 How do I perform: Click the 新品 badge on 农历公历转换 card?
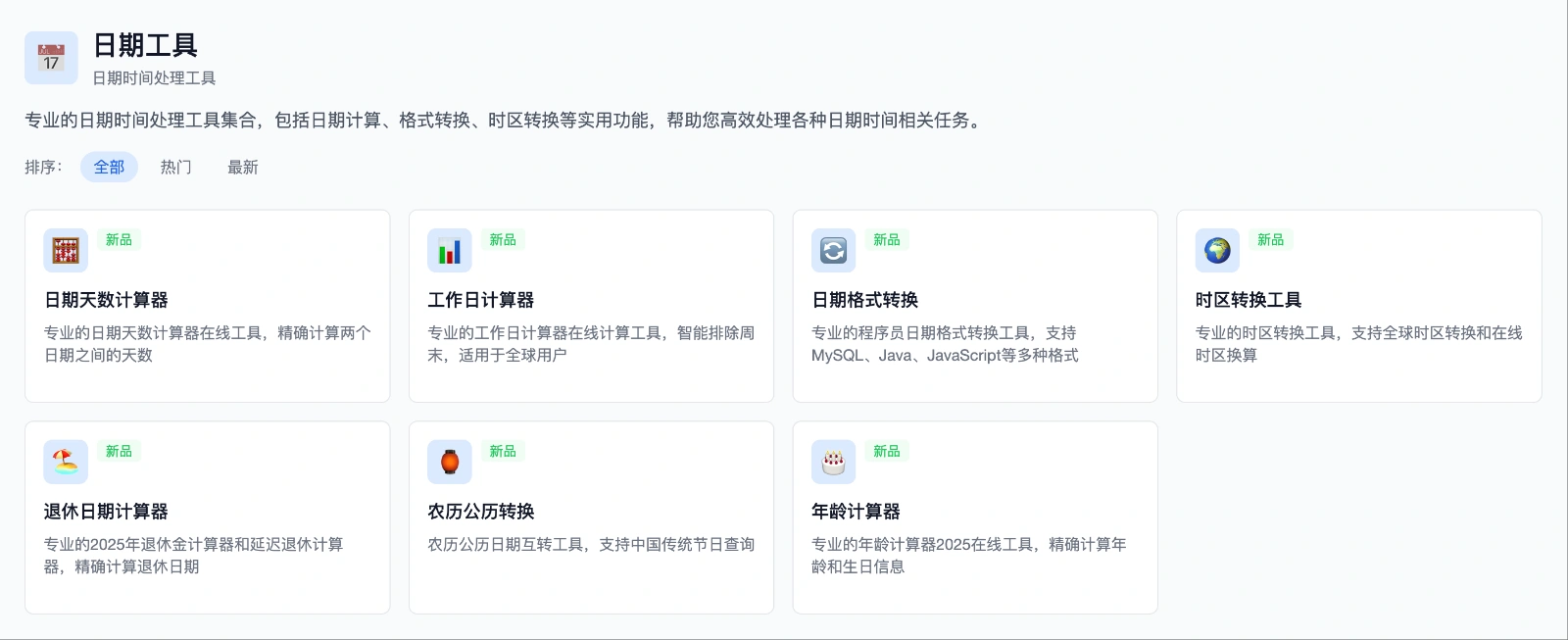(503, 452)
